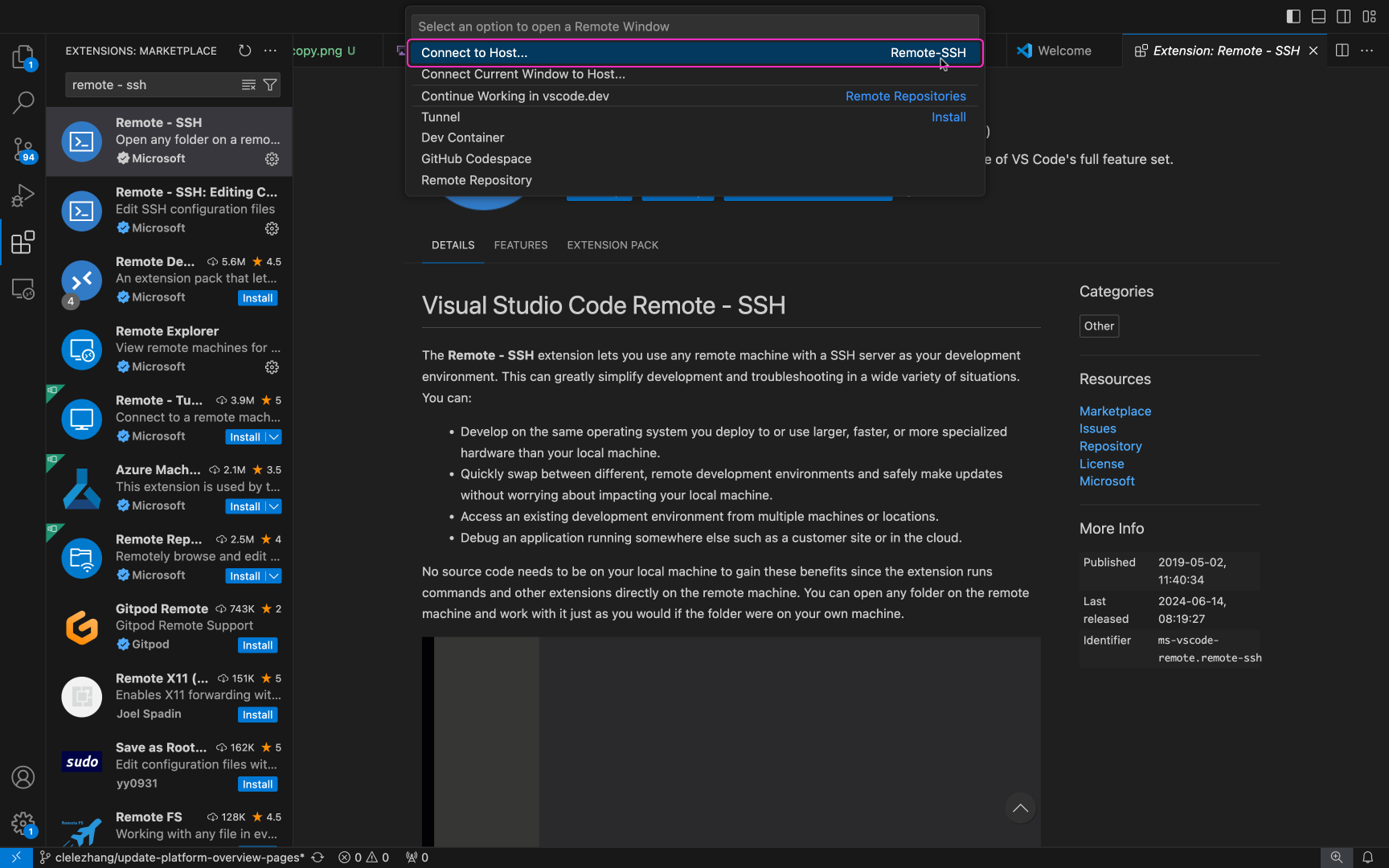The height and width of the screenshot is (868, 1389).
Task: Switch to the FEATURES tab
Action: 521,245
